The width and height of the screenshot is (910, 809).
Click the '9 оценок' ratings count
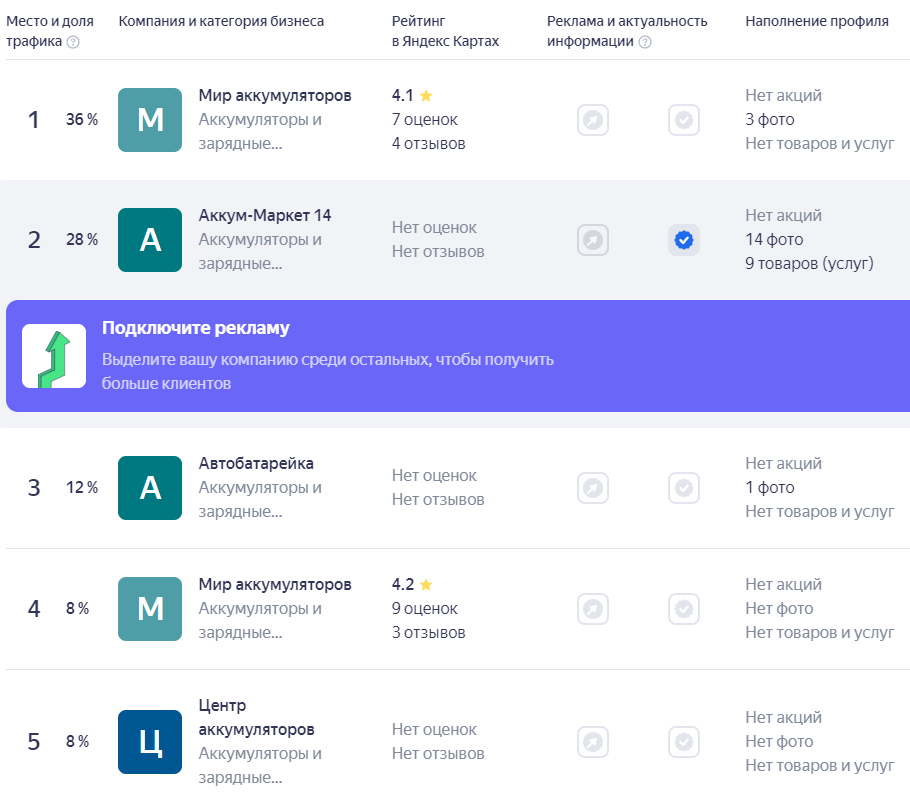point(425,609)
